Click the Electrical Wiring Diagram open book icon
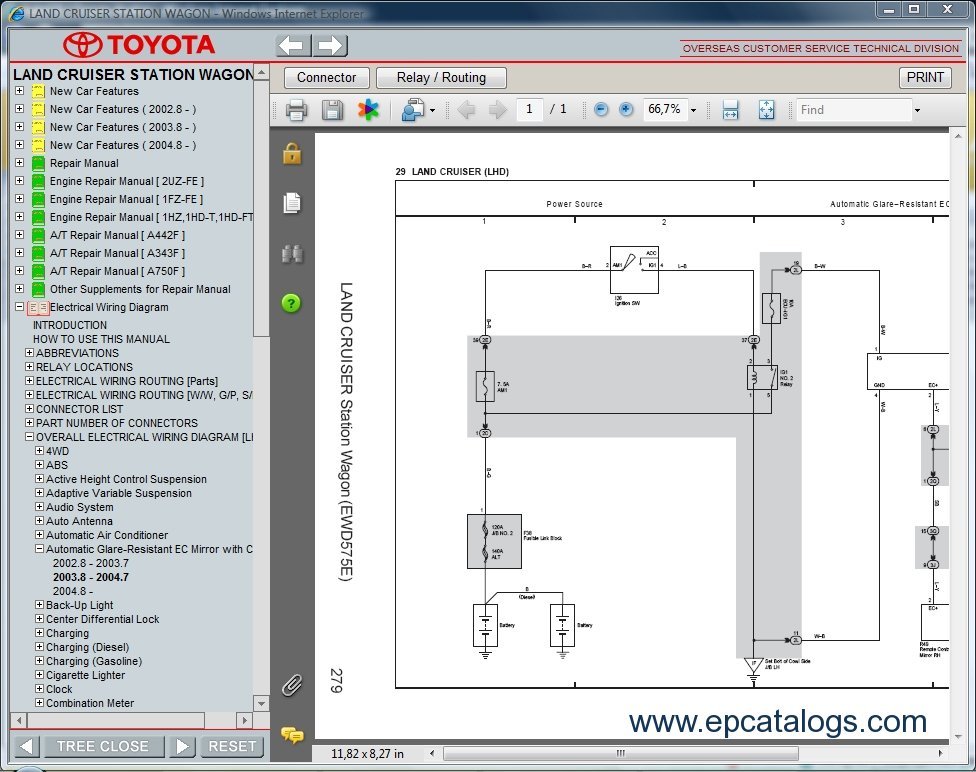976x772 pixels. pos(38,308)
